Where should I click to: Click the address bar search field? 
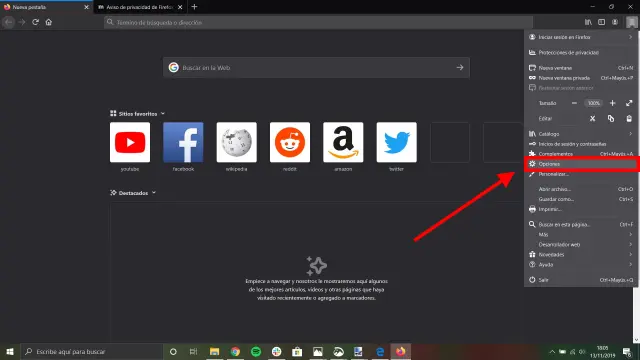318,22
